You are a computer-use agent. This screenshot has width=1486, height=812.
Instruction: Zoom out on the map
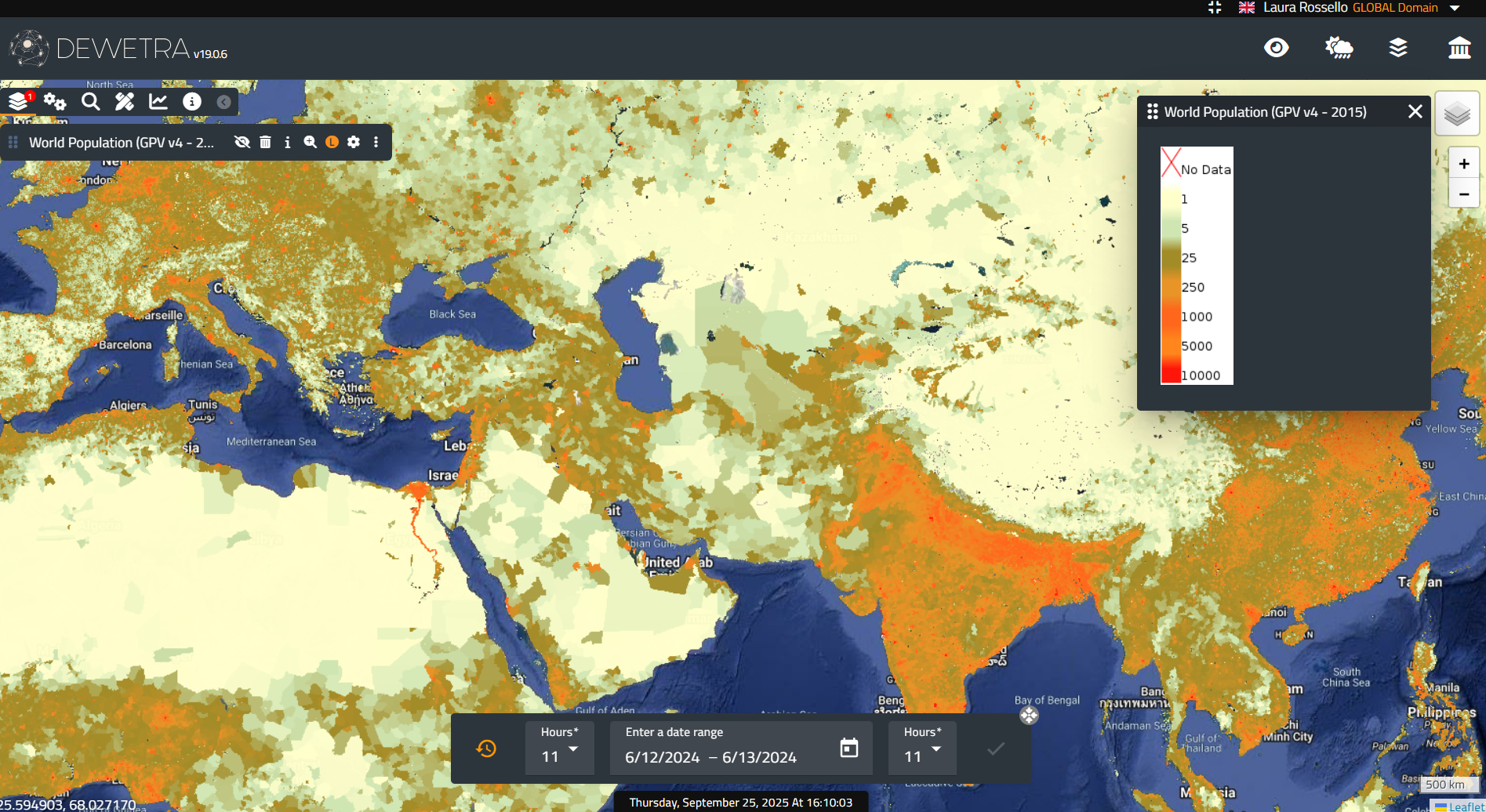[1463, 194]
